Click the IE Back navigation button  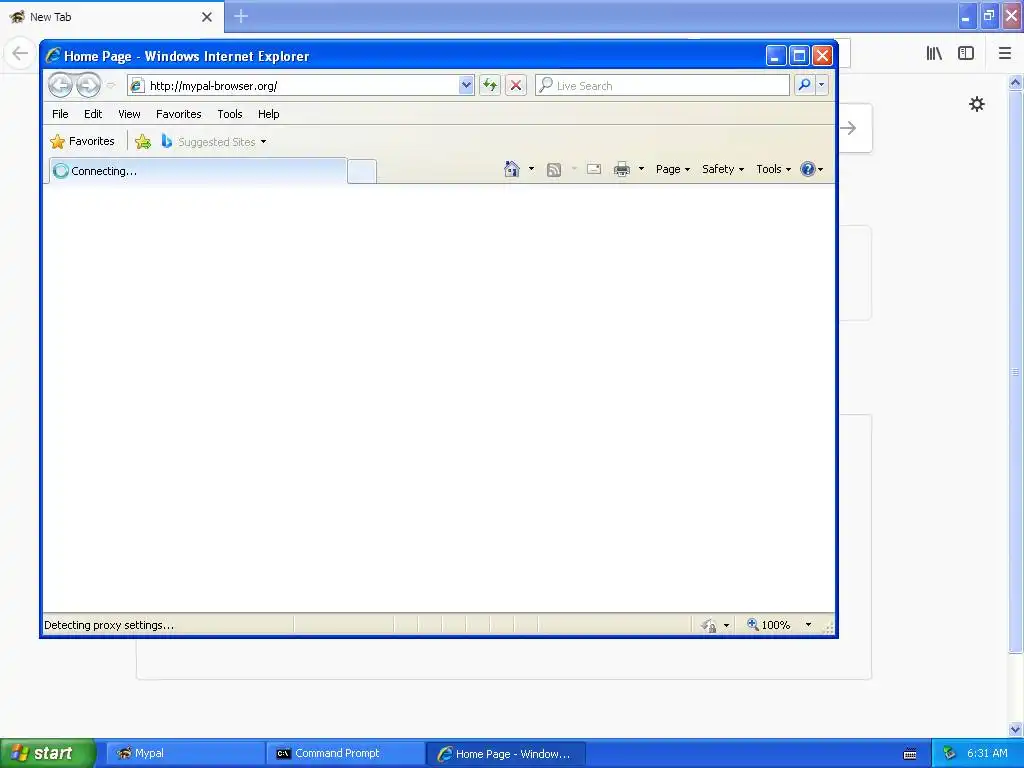click(60, 85)
